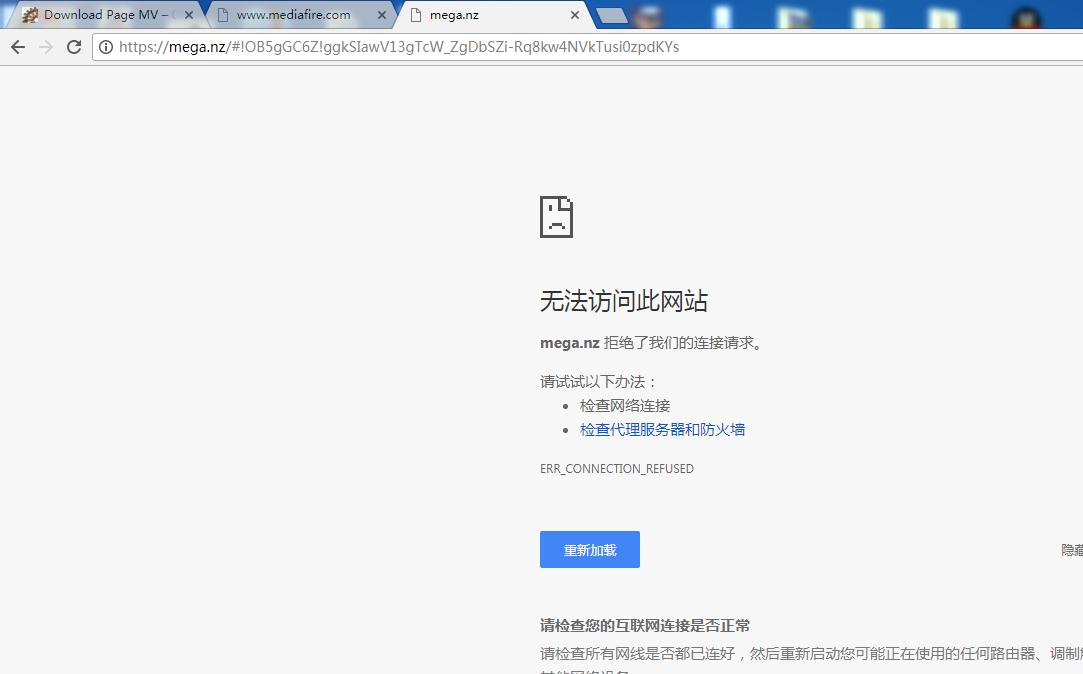Viewport: 1083px width, 674px height.
Task: Close the mega.nz tab
Action: pos(575,15)
